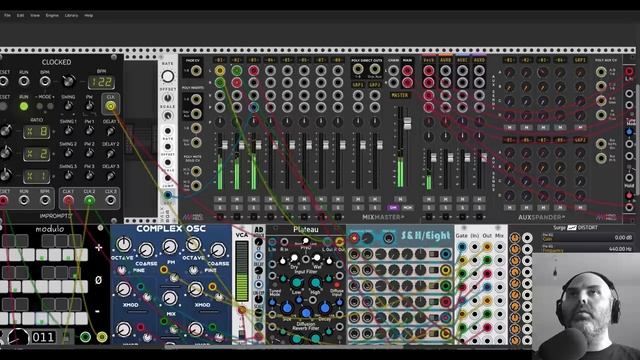Toggle the green RUN button on Clocked
This screenshot has height=360, width=640.
(24, 107)
